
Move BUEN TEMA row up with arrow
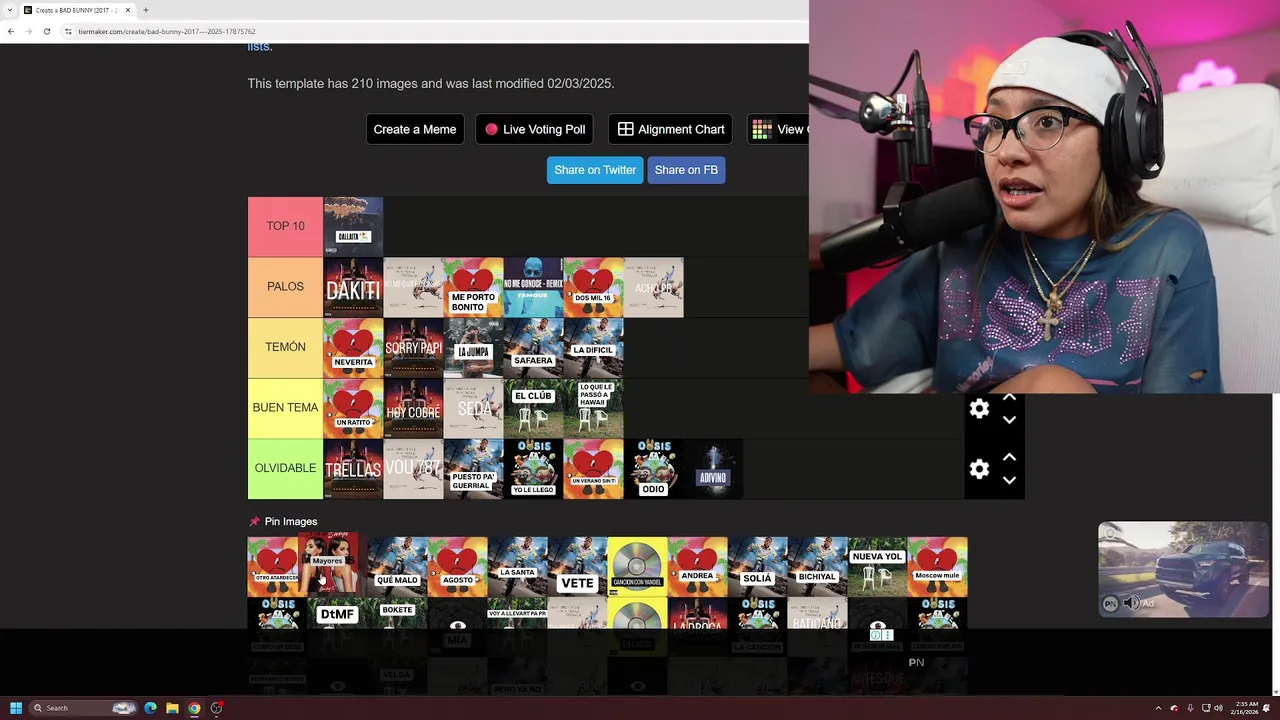coord(1009,398)
